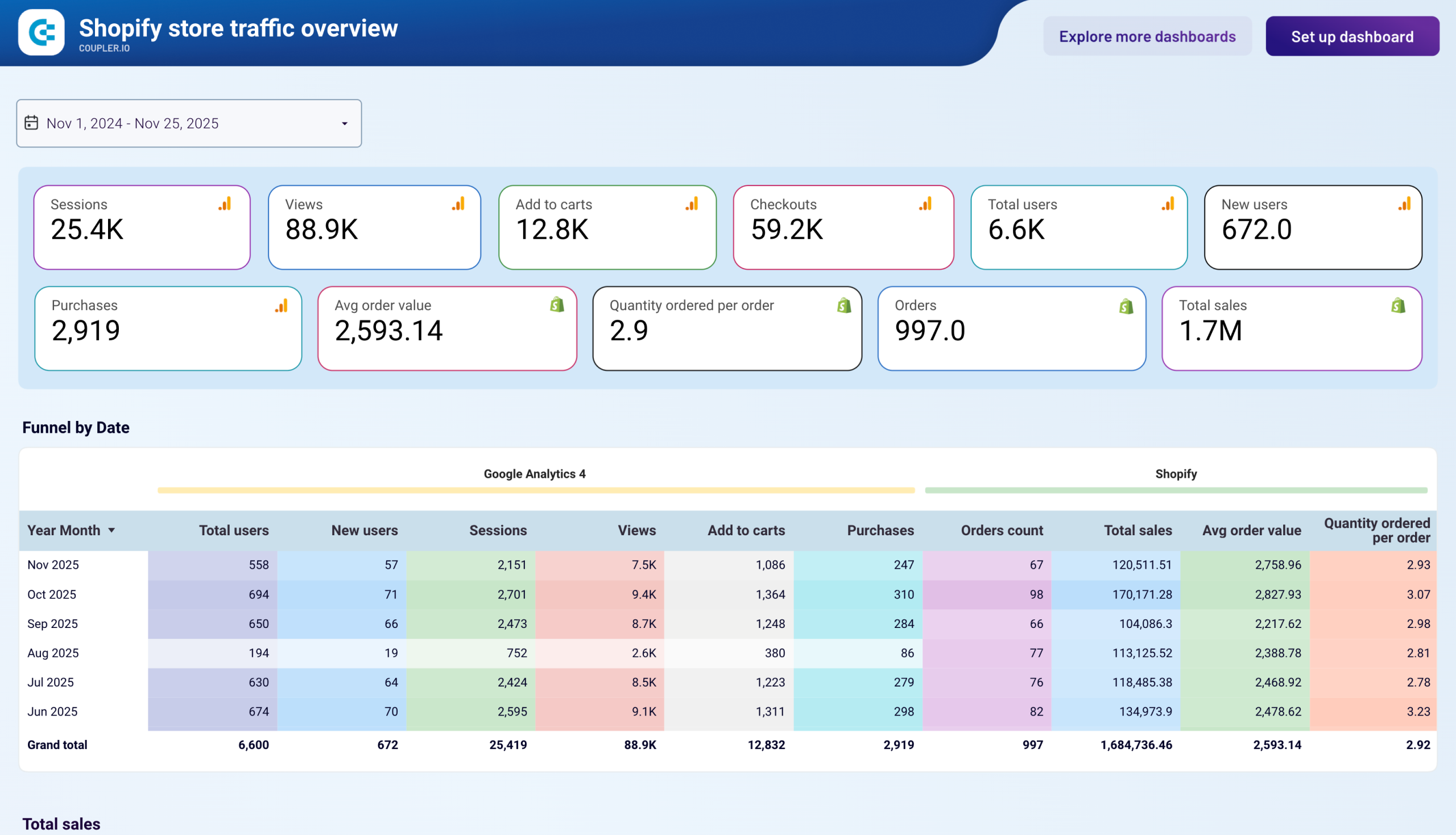Click the Set up dashboard button
Viewport: 1456px width, 835px height.
pos(1352,36)
